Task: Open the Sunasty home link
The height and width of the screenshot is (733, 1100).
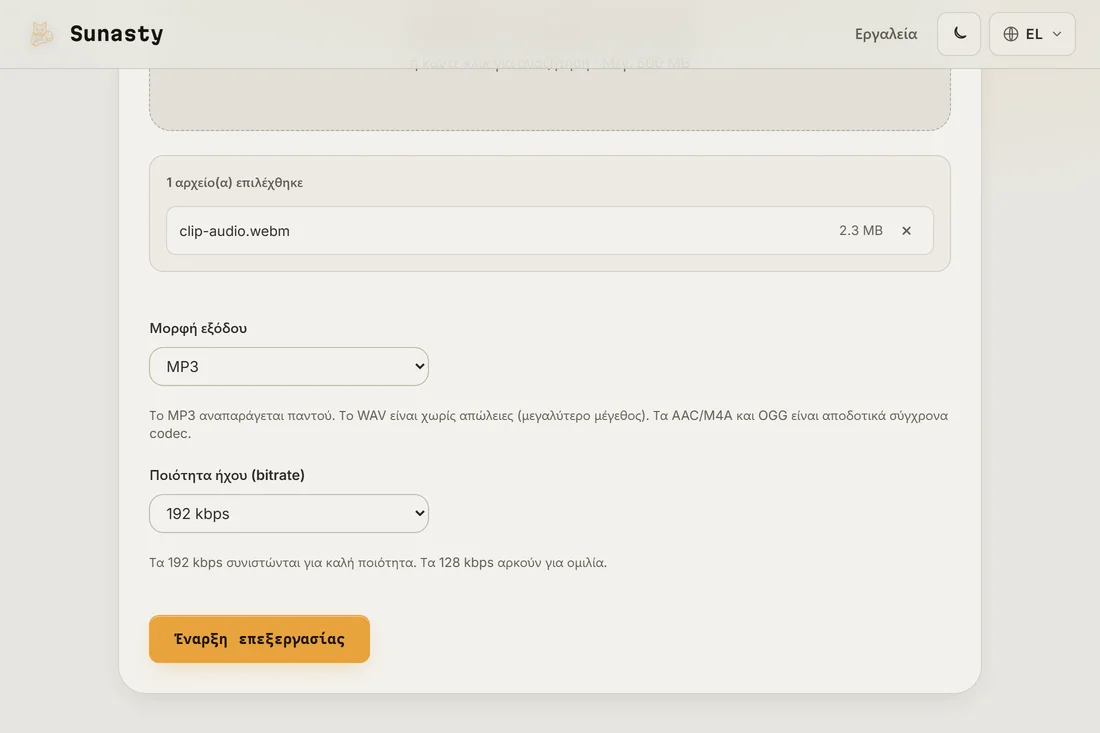Action: point(97,34)
